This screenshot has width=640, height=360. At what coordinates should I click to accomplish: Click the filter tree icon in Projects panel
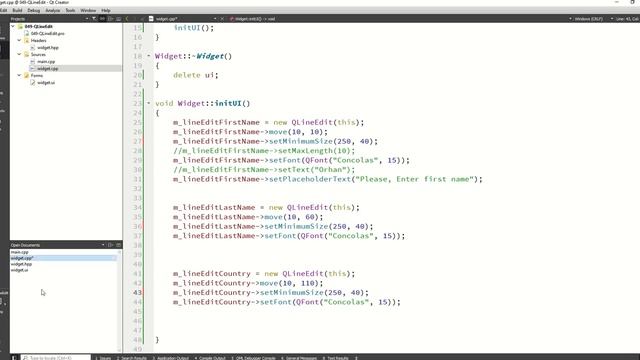point(94,19)
